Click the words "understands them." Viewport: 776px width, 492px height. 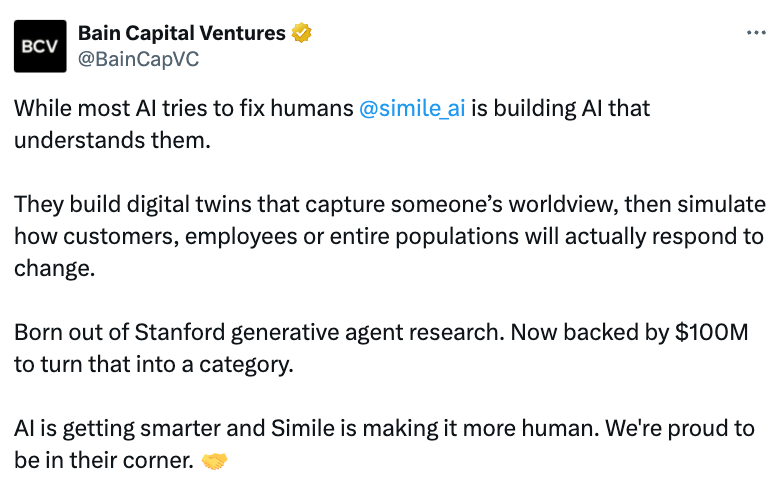112,139
